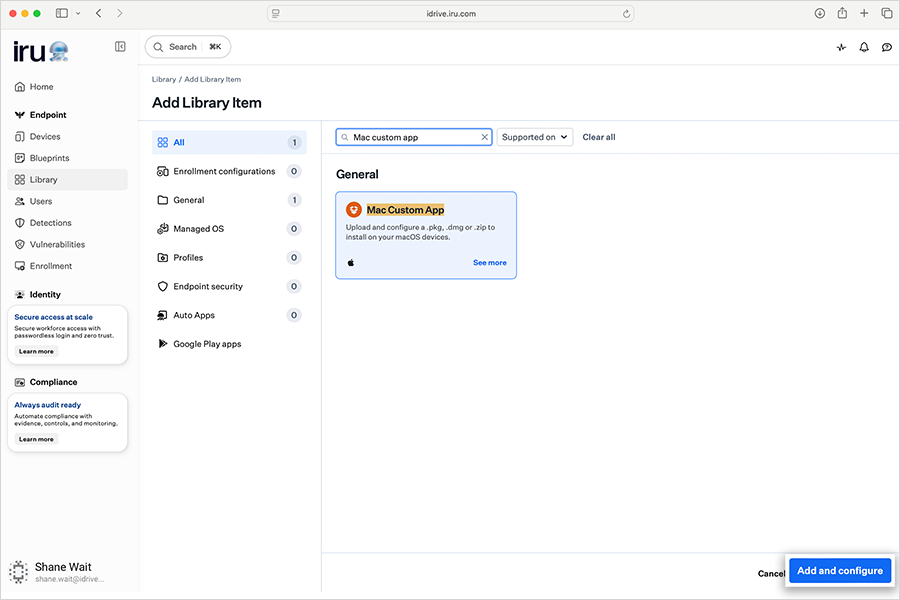
Task: Open Safari downloads
Action: pyautogui.click(x=820, y=13)
